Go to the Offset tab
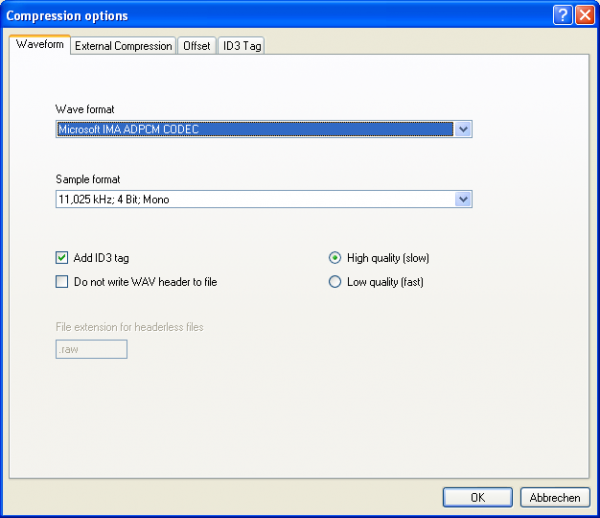This screenshot has width=600, height=518. [196, 46]
